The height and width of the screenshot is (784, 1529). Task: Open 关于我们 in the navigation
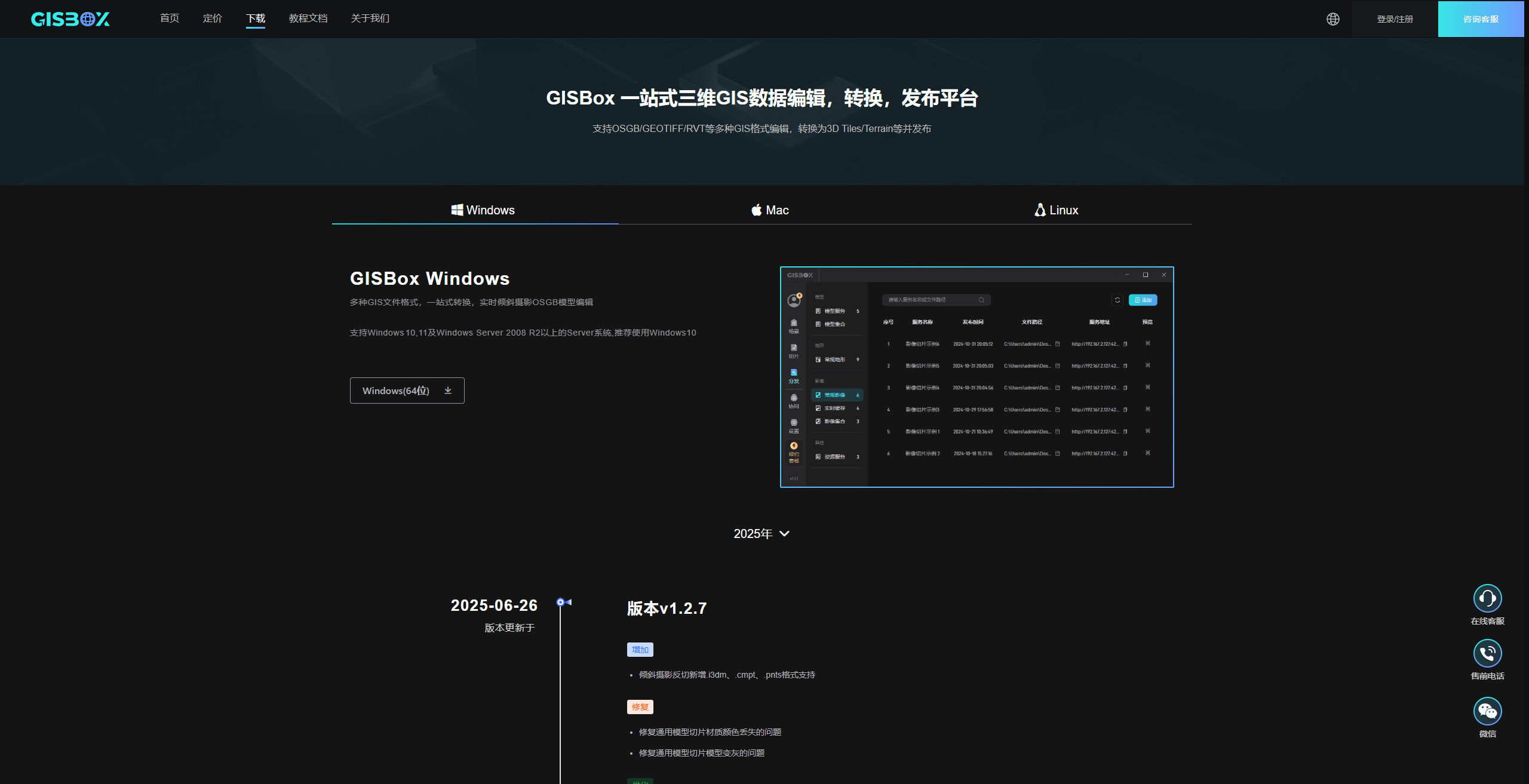[x=370, y=19]
